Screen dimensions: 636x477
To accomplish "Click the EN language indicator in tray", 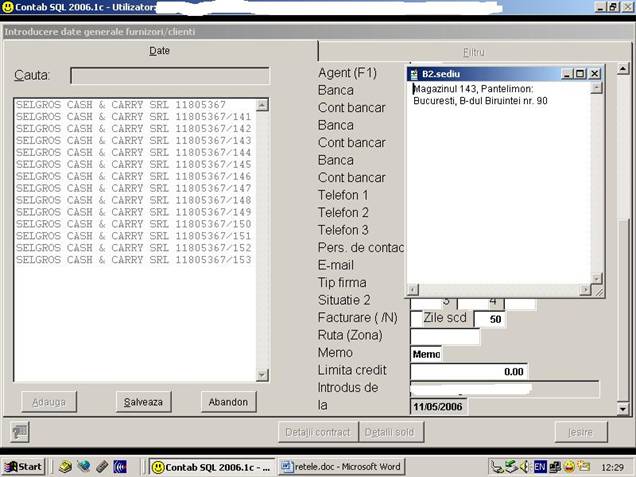I will (x=540, y=466).
